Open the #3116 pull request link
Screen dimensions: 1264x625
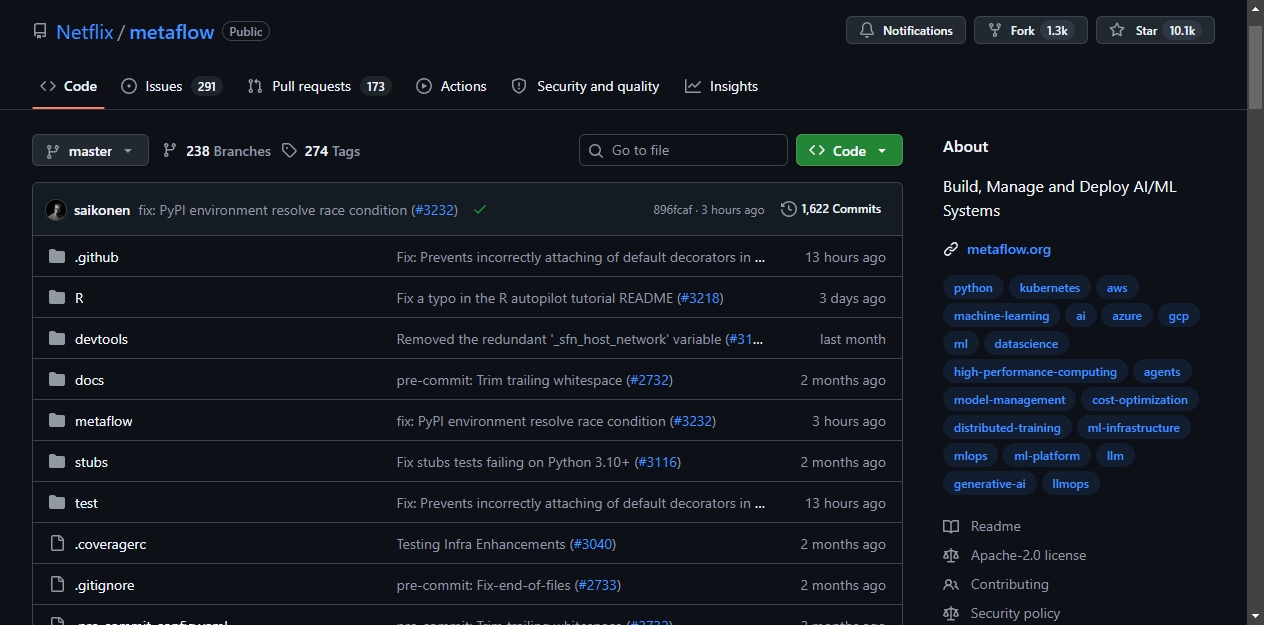658,462
